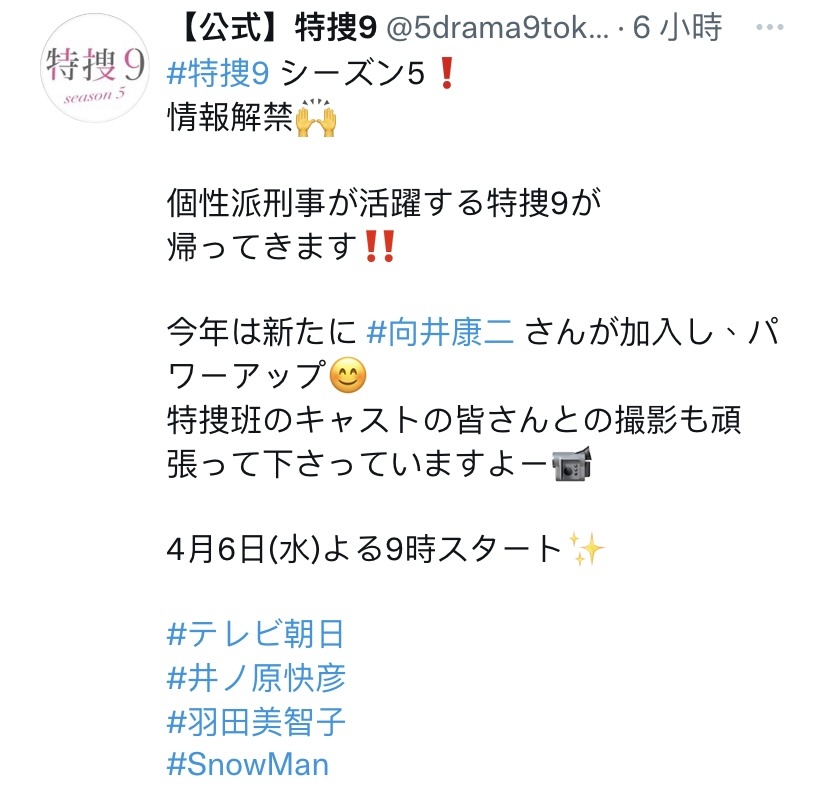828x787 pixels.
Task: Click the sparkles emoji after スタート
Action: tap(586, 548)
